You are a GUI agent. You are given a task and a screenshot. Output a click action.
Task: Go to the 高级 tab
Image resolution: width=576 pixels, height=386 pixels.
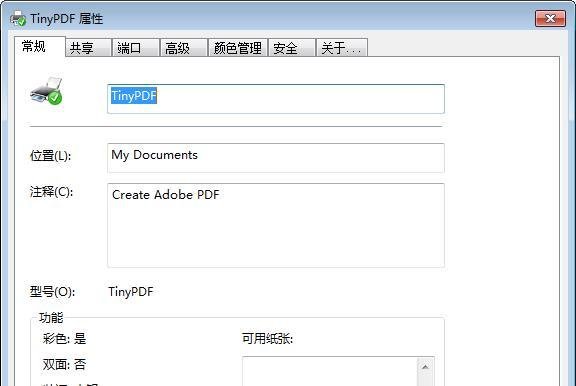tap(184, 48)
